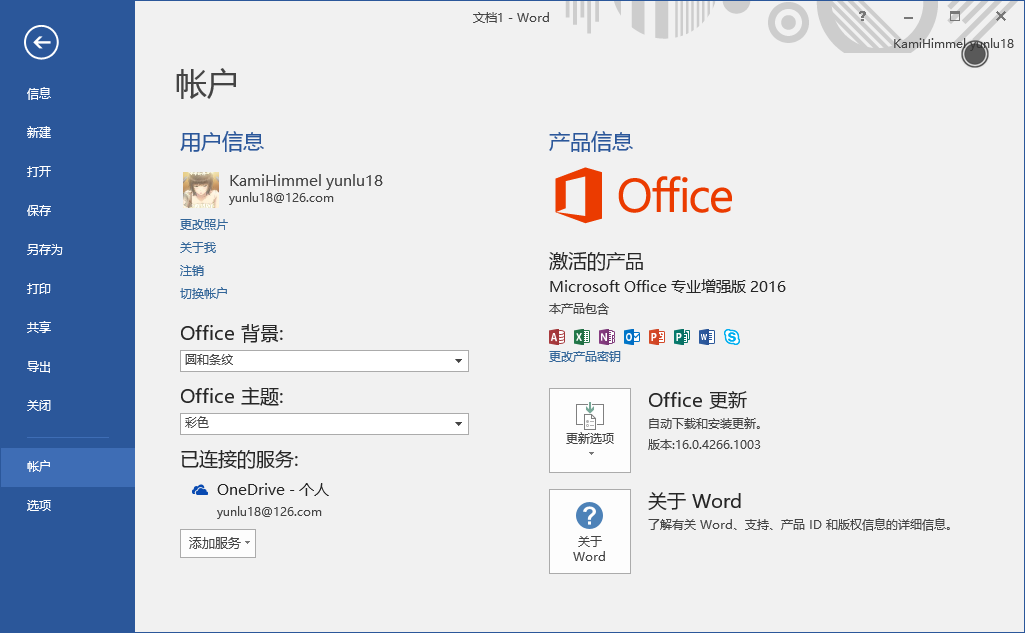Viewport: 1025px width, 633px height.
Task: Go to 打印 in the sidebar
Action: [x=39, y=288]
